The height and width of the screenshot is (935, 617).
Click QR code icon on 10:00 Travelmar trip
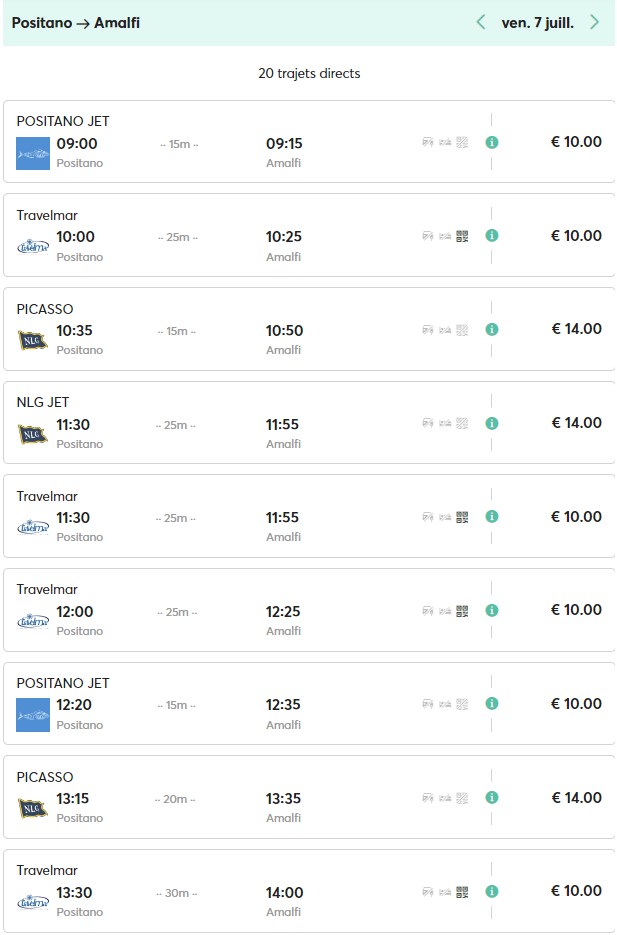(x=462, y=236)
